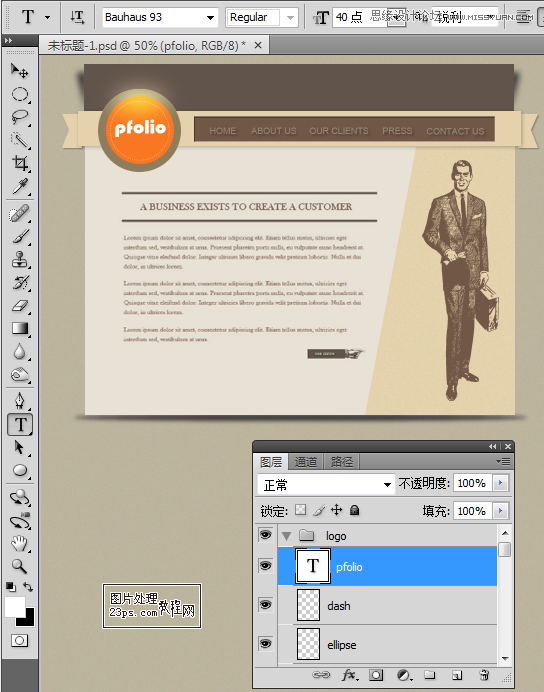Open the Regular font style dropdown
544x692 pixels.
(290, 18)
